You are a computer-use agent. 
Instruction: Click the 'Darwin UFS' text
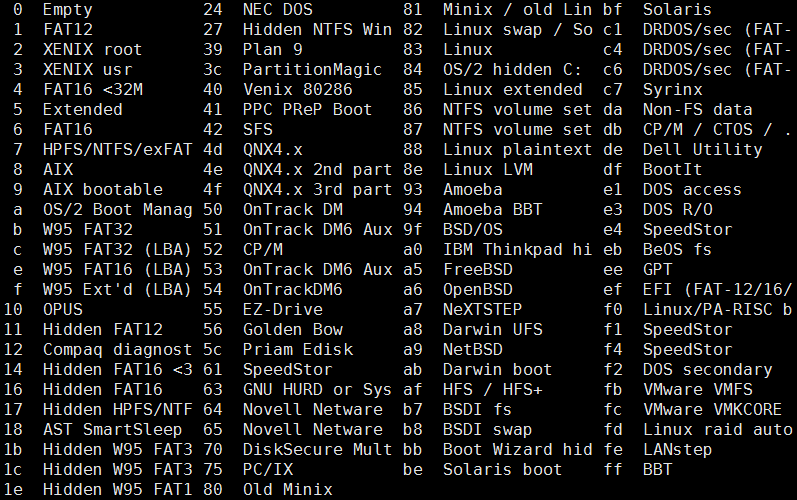point(492,330)
